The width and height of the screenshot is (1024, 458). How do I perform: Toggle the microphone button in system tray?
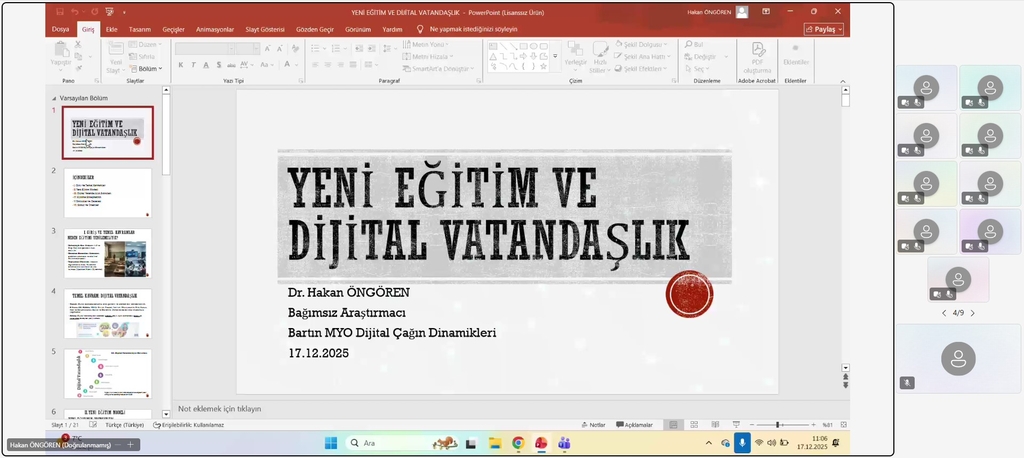[x=741, y=442]
